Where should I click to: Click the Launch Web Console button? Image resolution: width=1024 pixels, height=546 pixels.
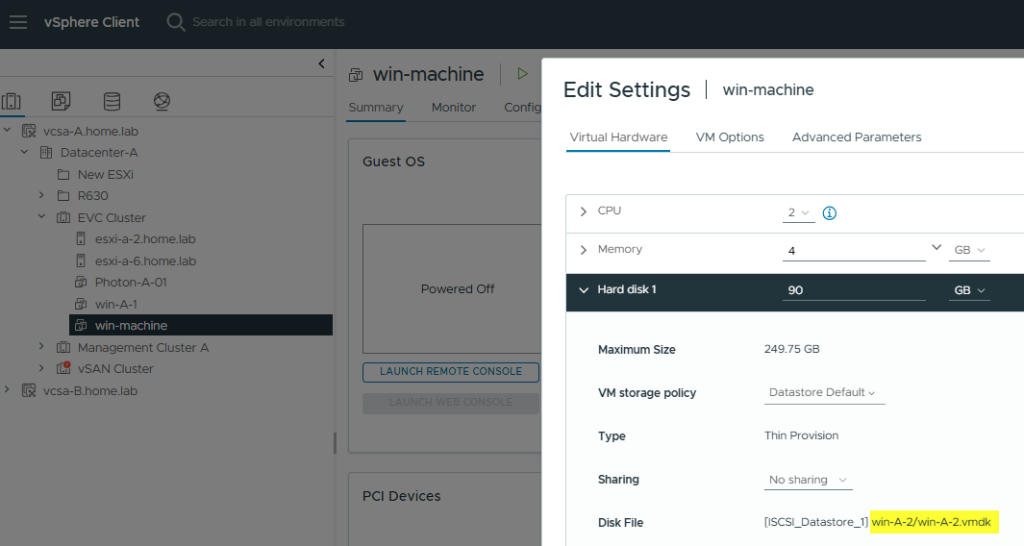pyautogui.click(x=451, y=402)
